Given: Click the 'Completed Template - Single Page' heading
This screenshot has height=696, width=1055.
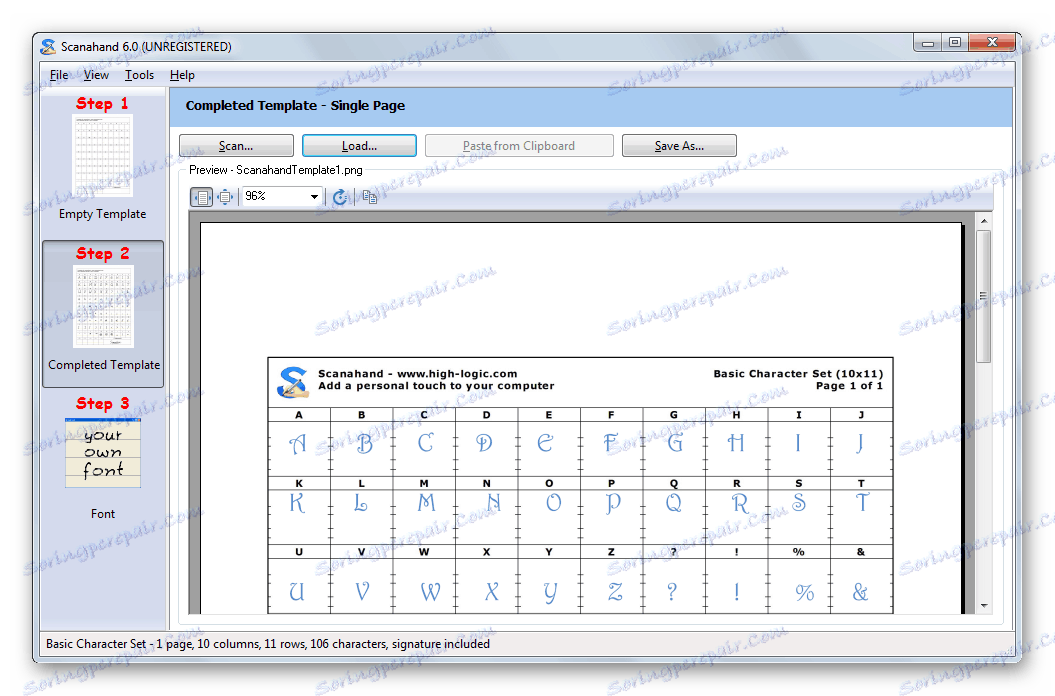Looking at the screenshot, I should (295, 106).
